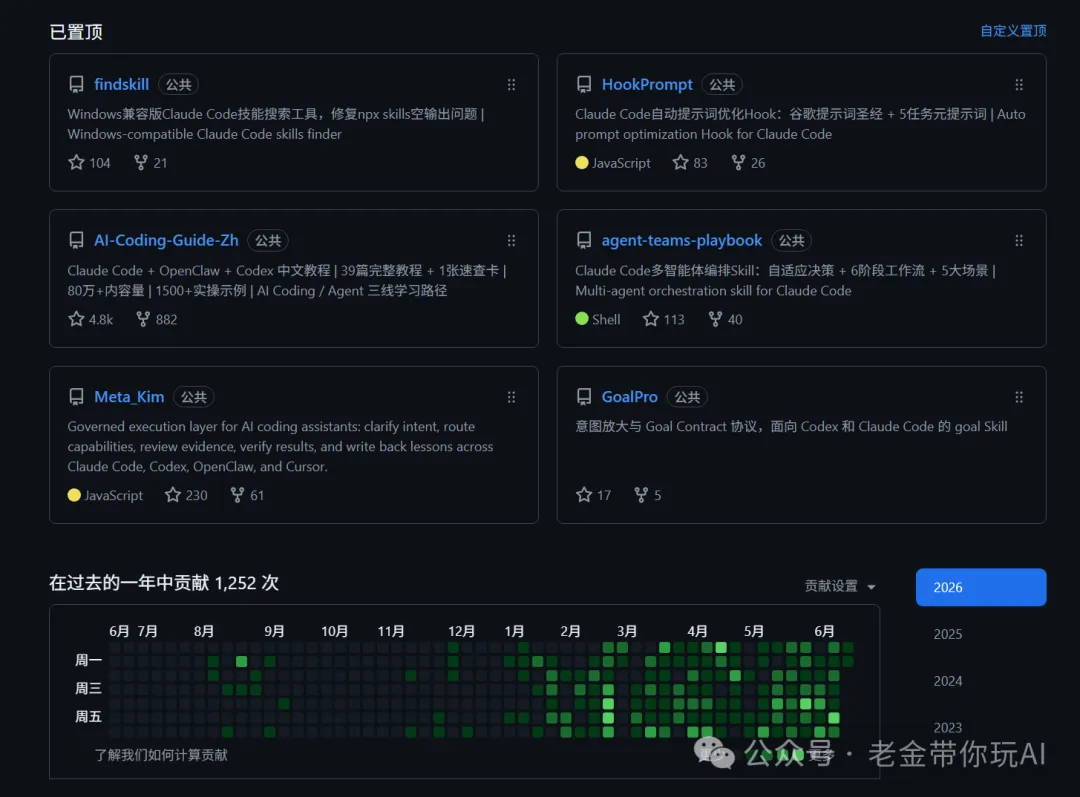Click GoalPro fork icon with 5
1080x797 pixels.
coord(641,495)
